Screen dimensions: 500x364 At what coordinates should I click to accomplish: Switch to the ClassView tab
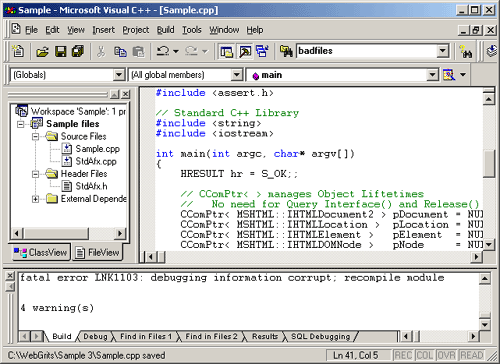(41, 253)
